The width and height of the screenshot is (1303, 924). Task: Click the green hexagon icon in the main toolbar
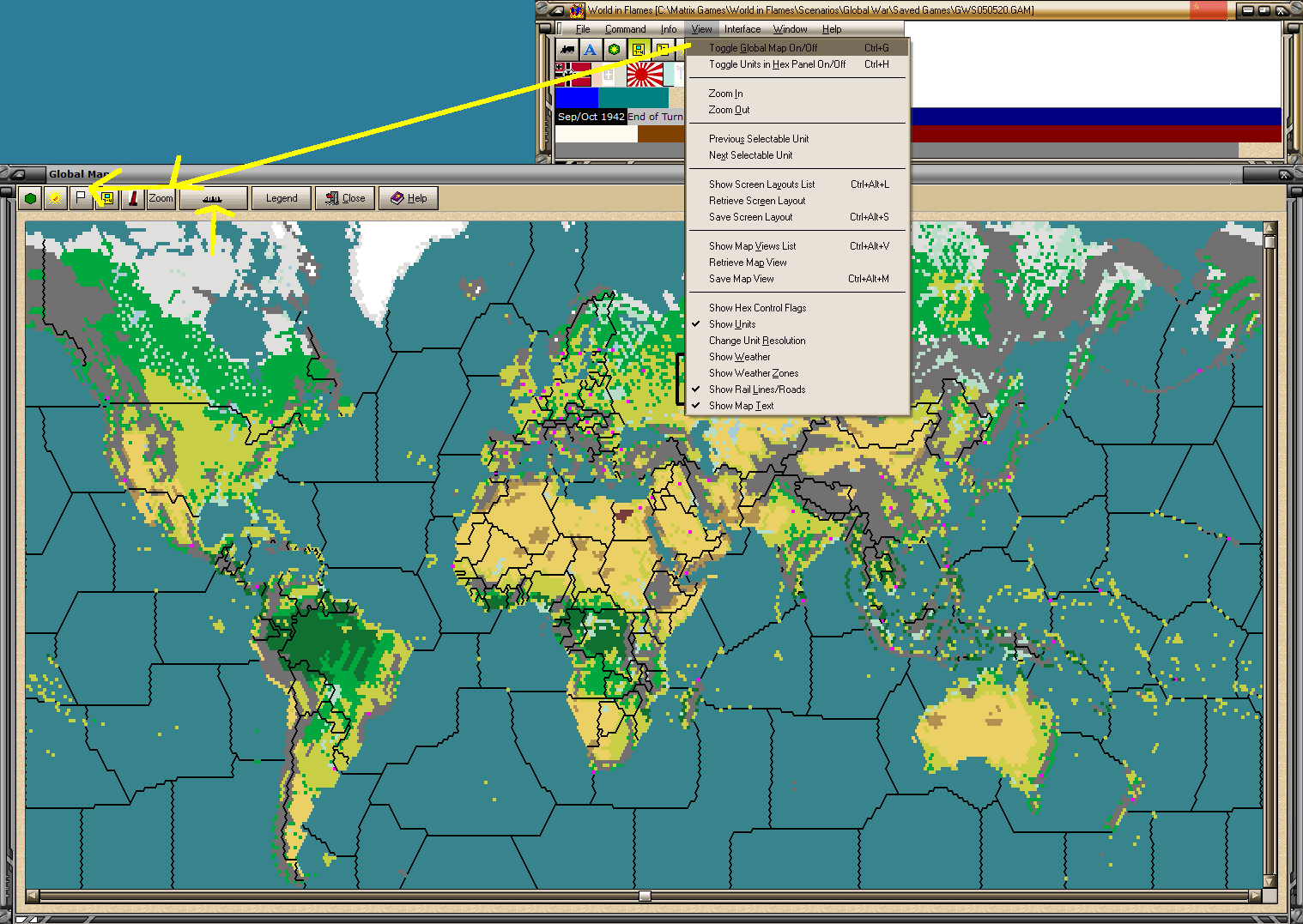pyautogui.click(x=615, y=49)
